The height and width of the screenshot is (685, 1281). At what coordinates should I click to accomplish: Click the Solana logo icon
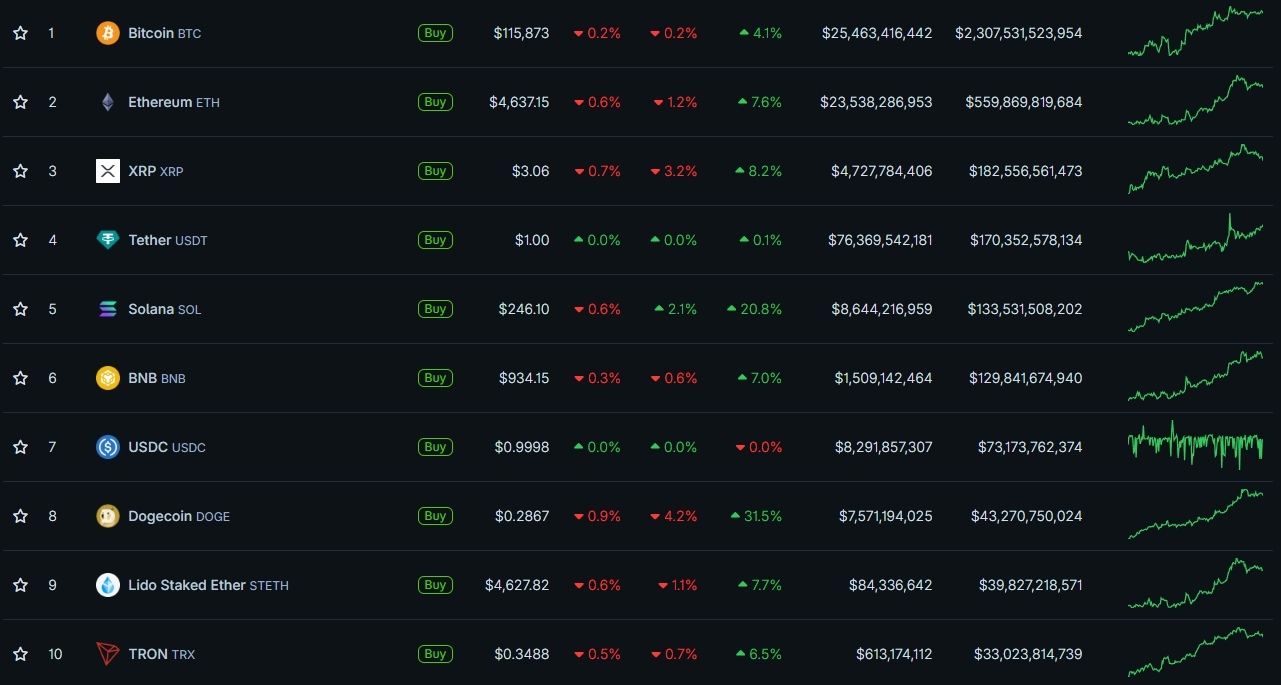[x=107, y=309]
